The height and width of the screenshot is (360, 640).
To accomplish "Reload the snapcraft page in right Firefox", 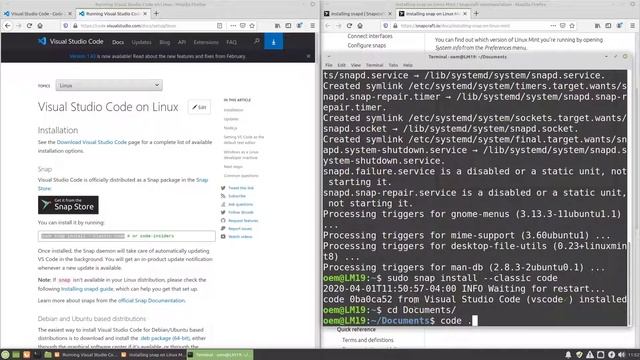I will click(x=349, y=26).
